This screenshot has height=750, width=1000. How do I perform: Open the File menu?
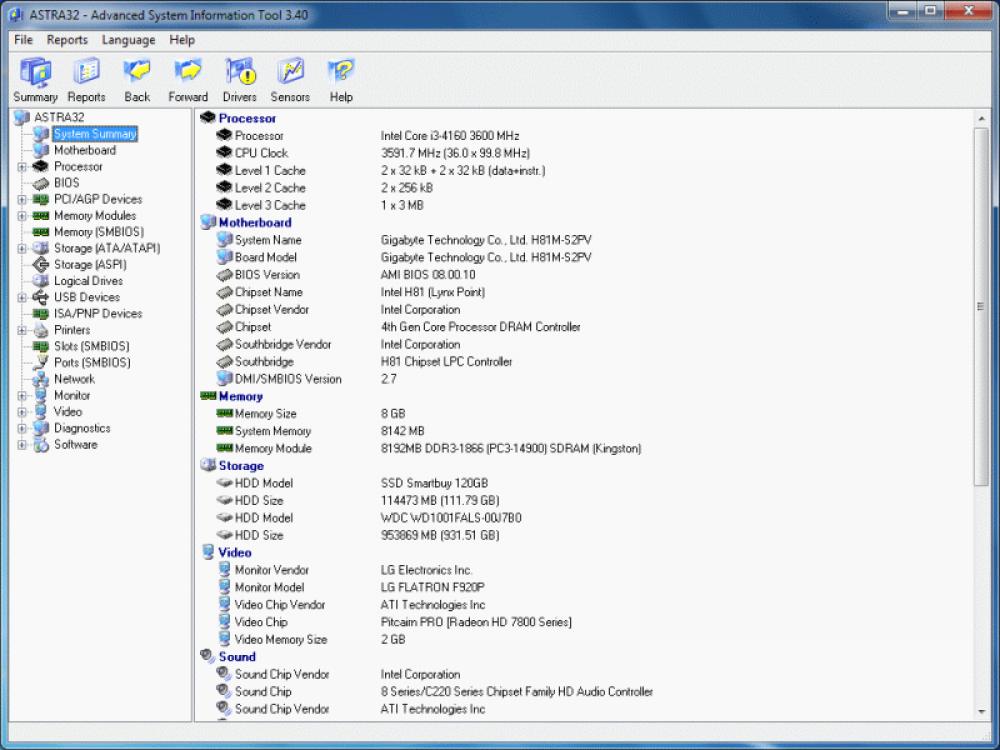[22, 40]
